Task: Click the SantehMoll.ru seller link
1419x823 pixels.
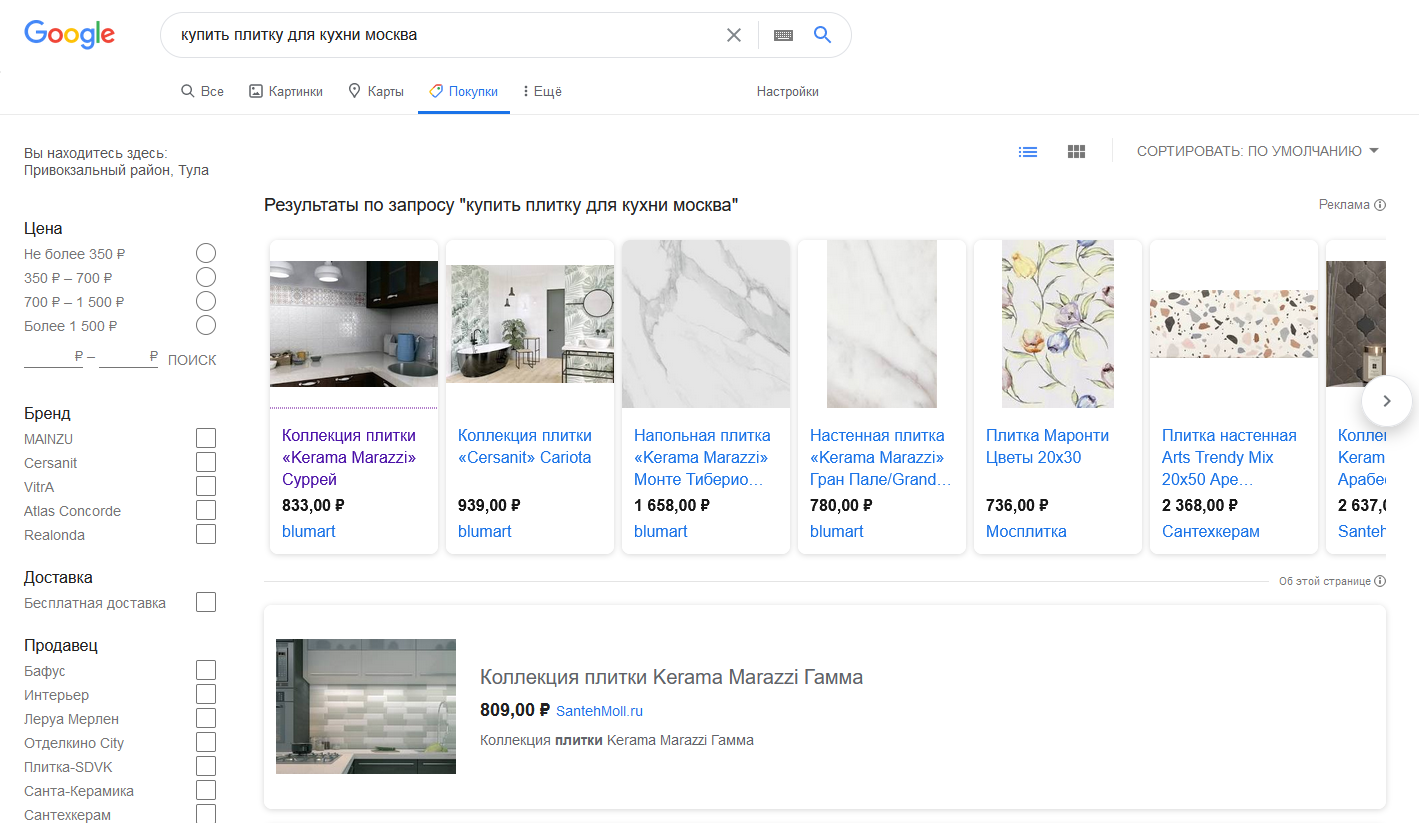Action: point(599,711)
